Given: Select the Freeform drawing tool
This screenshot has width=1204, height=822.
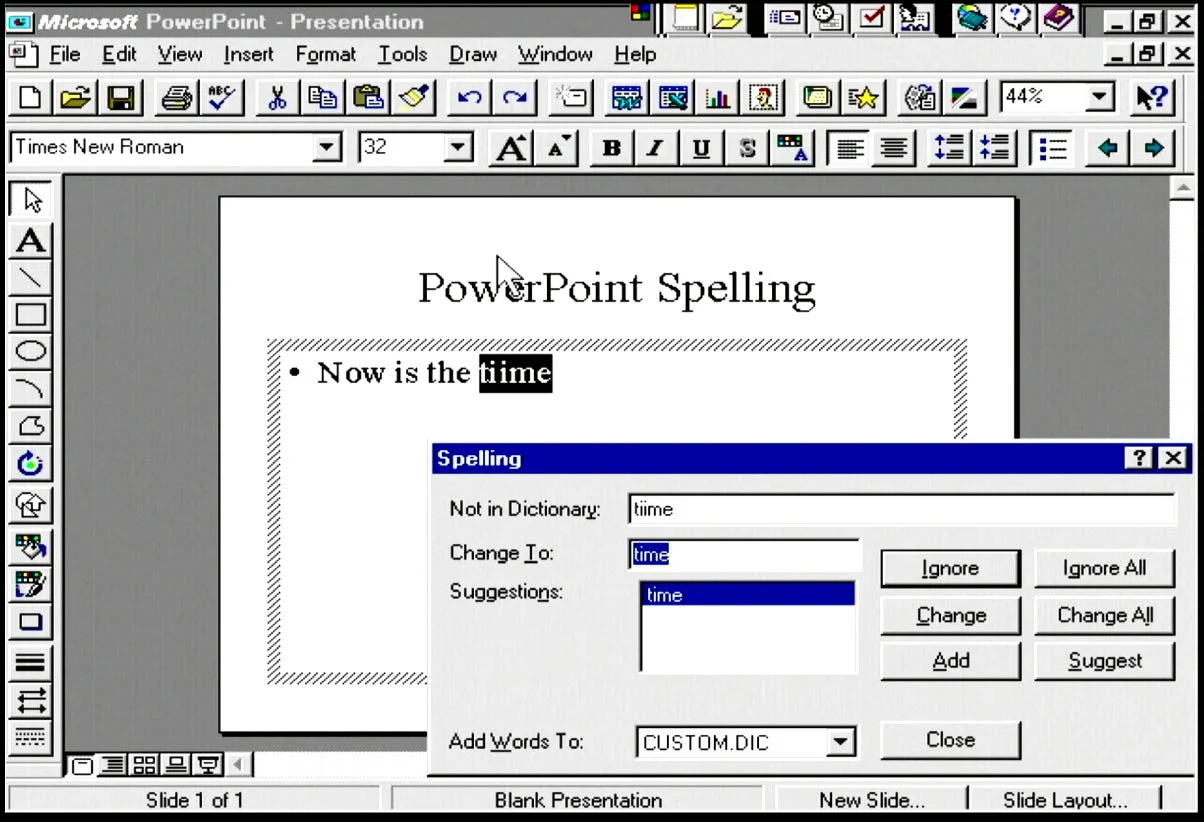Looking at the screenshot, I should pyautogui.click(x=31, y=426).
